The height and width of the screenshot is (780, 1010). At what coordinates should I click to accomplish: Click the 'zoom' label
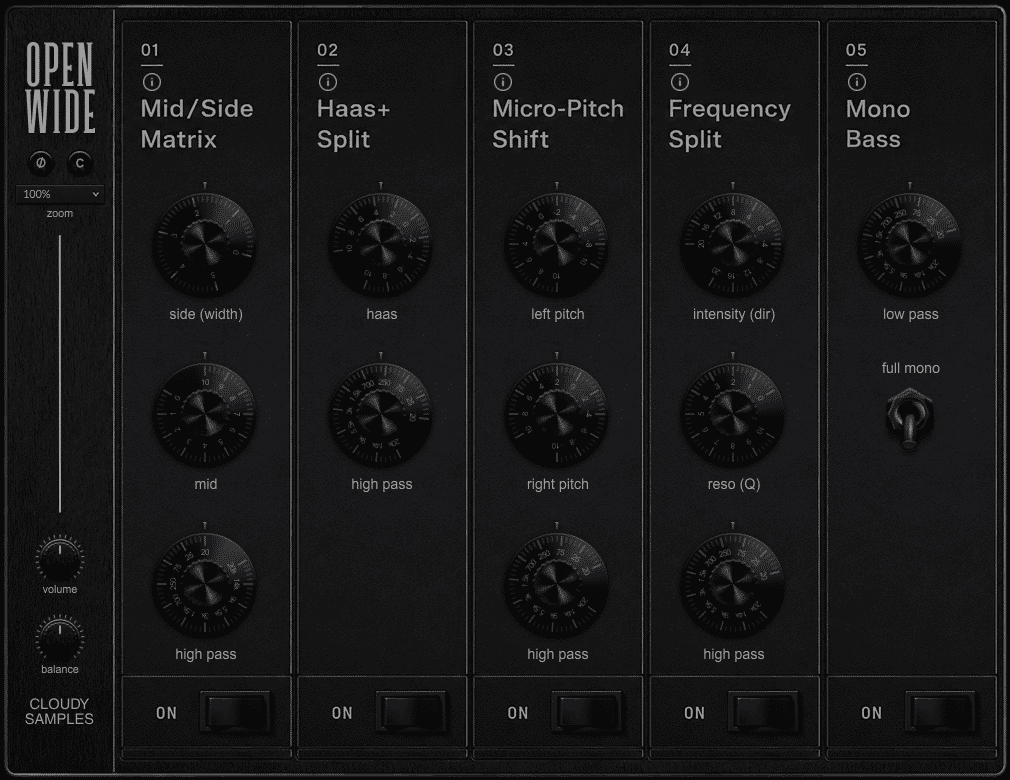tap(60, 213)
